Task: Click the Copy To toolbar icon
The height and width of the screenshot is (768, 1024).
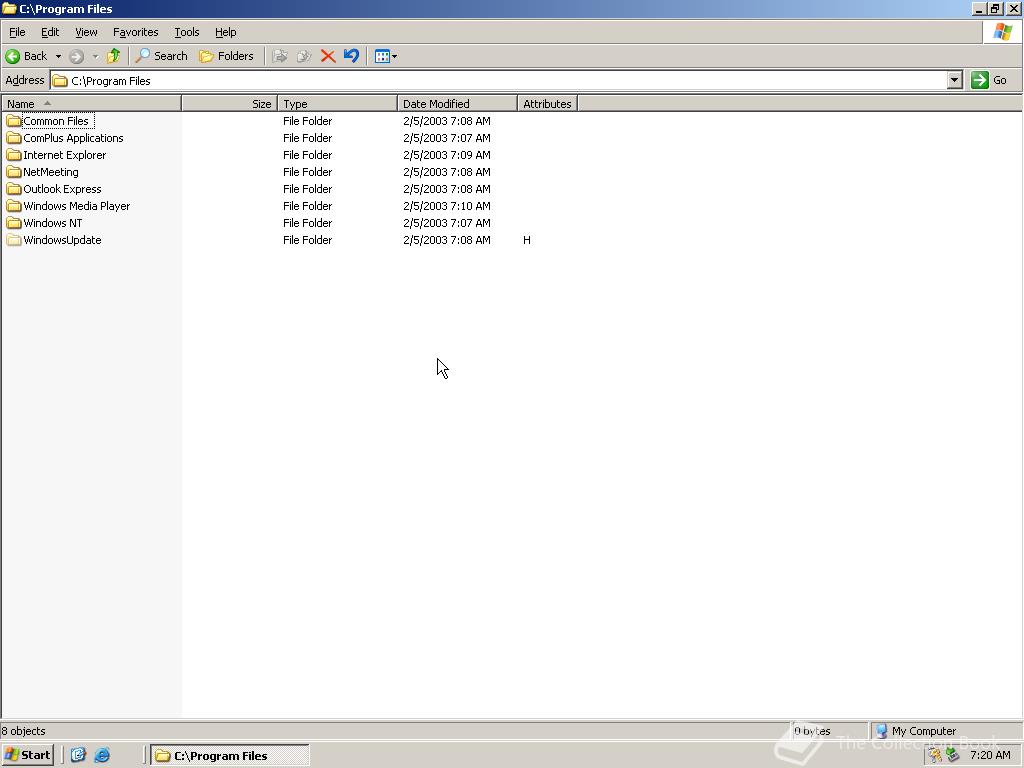Action: [304, 56]
